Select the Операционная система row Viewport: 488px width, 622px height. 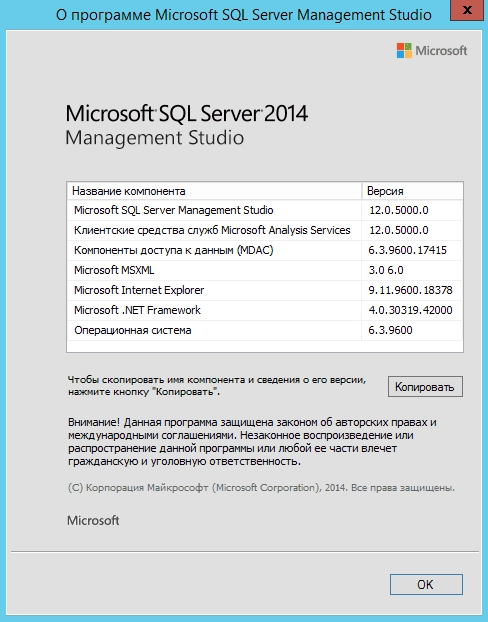click(265, 330)
